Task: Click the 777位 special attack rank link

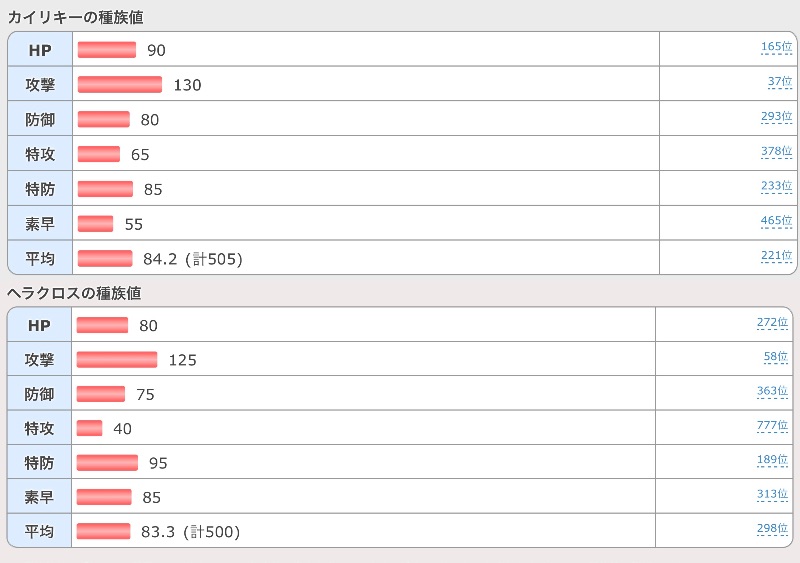Action: coord(772,427)
